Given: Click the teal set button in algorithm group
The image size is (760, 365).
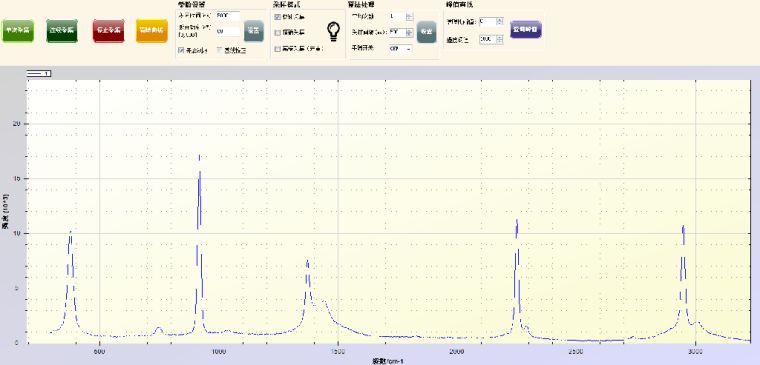Looking at the screenshot, I should (427, 32).
